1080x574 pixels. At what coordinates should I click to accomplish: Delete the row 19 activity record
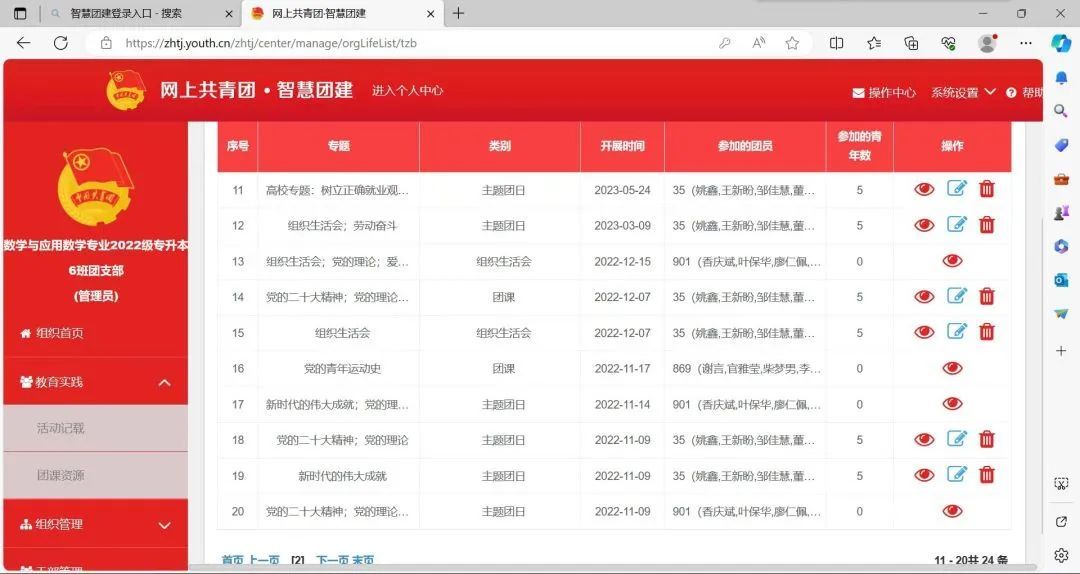(987, 475)
